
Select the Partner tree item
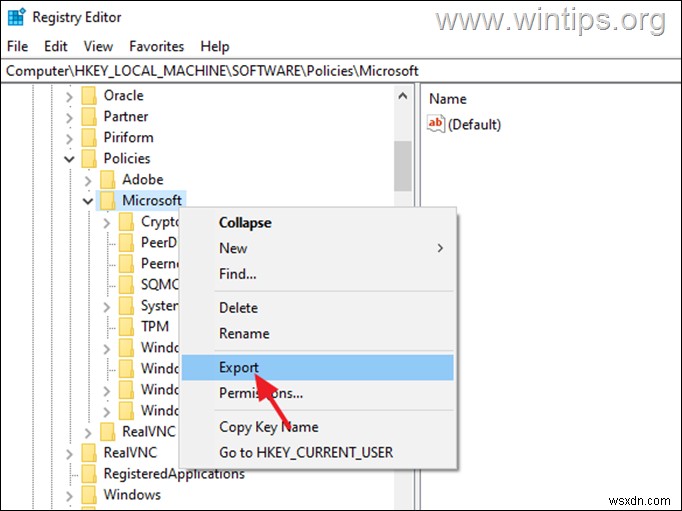[x=126, y=116]
